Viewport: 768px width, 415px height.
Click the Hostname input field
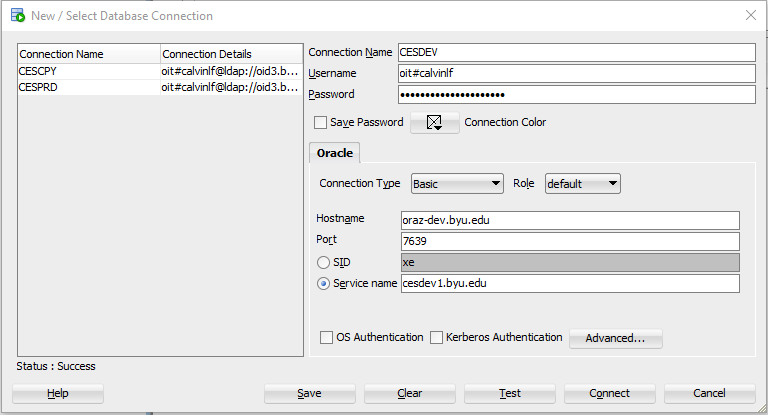click(x=570, y=220)
